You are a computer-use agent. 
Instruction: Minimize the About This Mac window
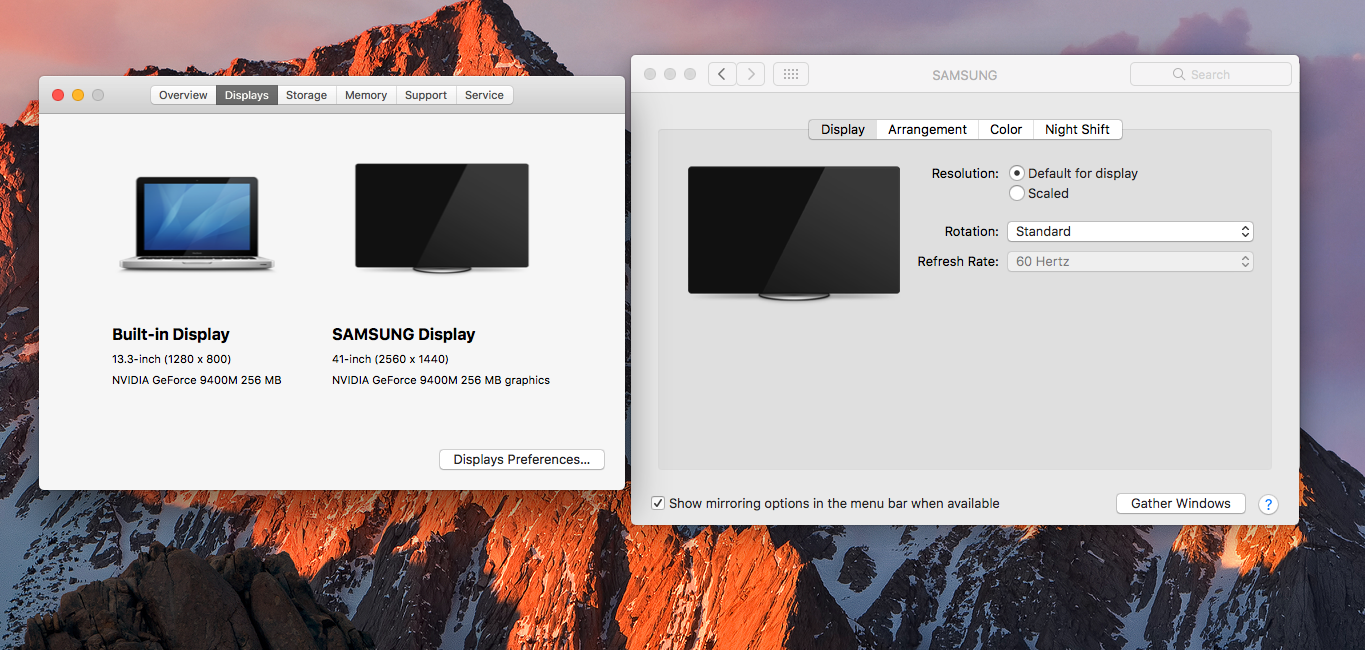point(78,95)
